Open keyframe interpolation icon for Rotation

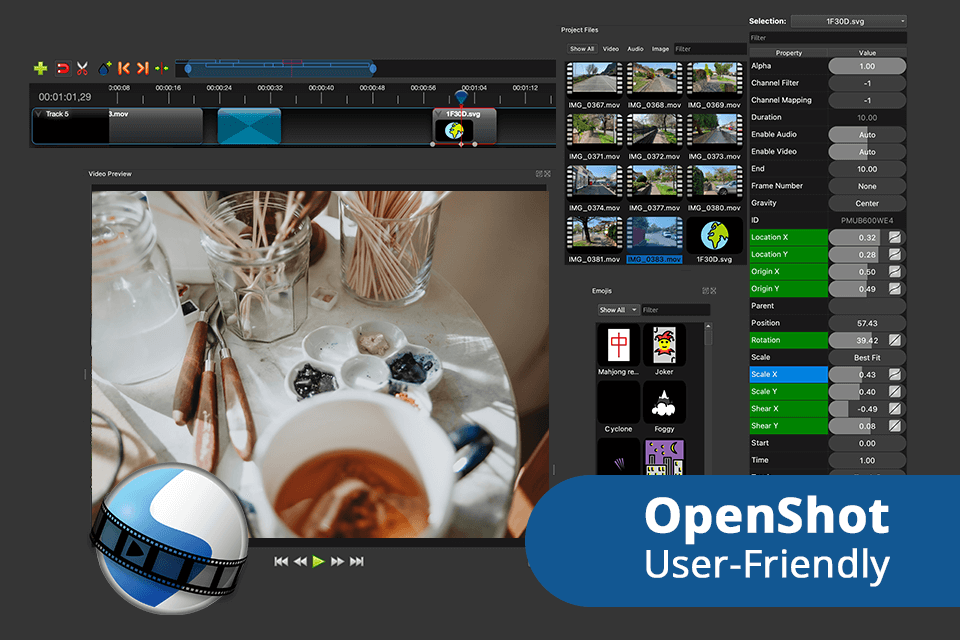pos(894,340)
